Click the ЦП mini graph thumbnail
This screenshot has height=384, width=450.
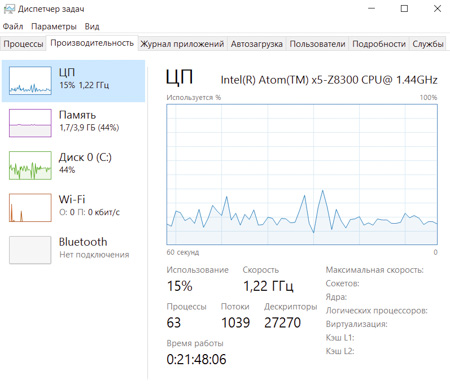(30, 81)
